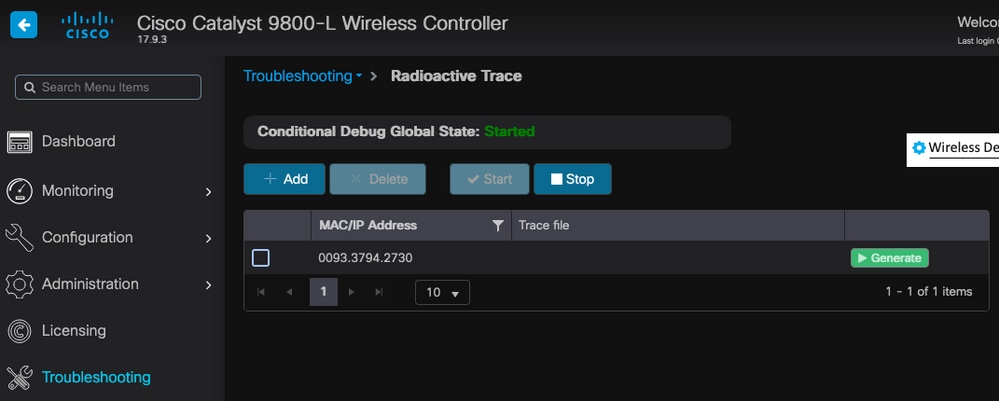Screen dimensions: 999x401
Task: Generate trace for 0093.3794.2730
Action: tap(889, 258)
